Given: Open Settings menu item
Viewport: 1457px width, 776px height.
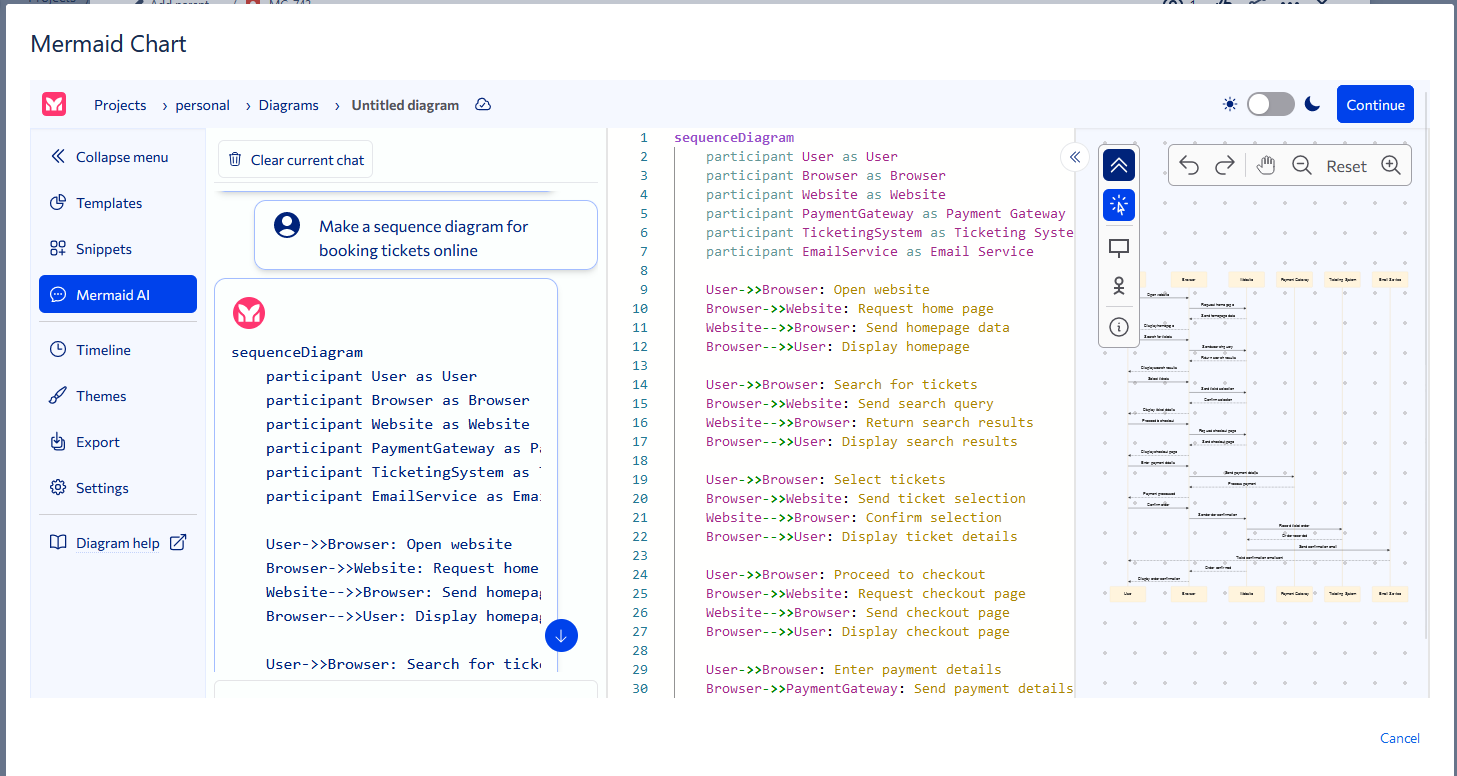Looking at the screenshot, I should (x=118, y=488).
